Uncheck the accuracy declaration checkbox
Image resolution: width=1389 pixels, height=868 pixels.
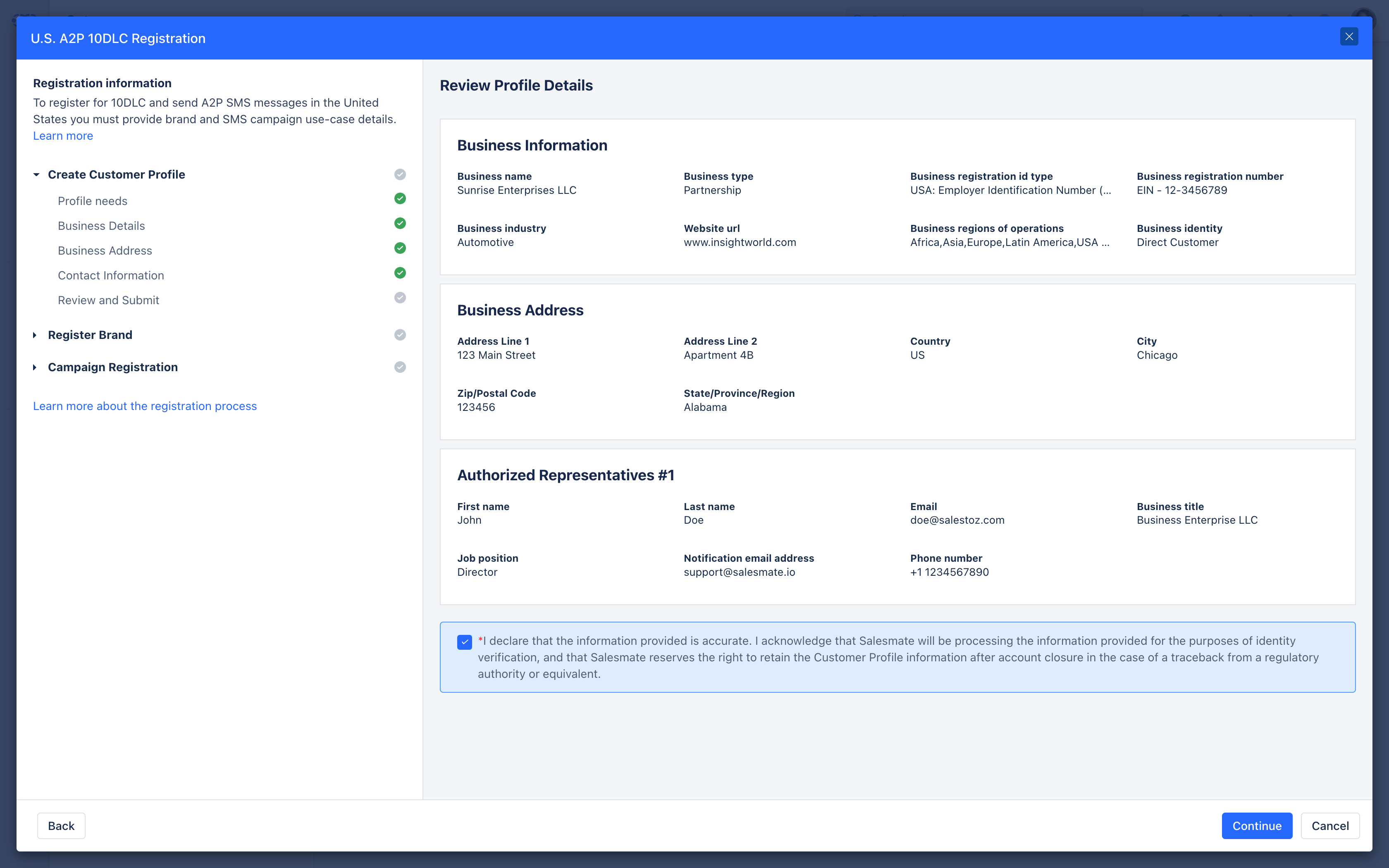coord(464,642)
